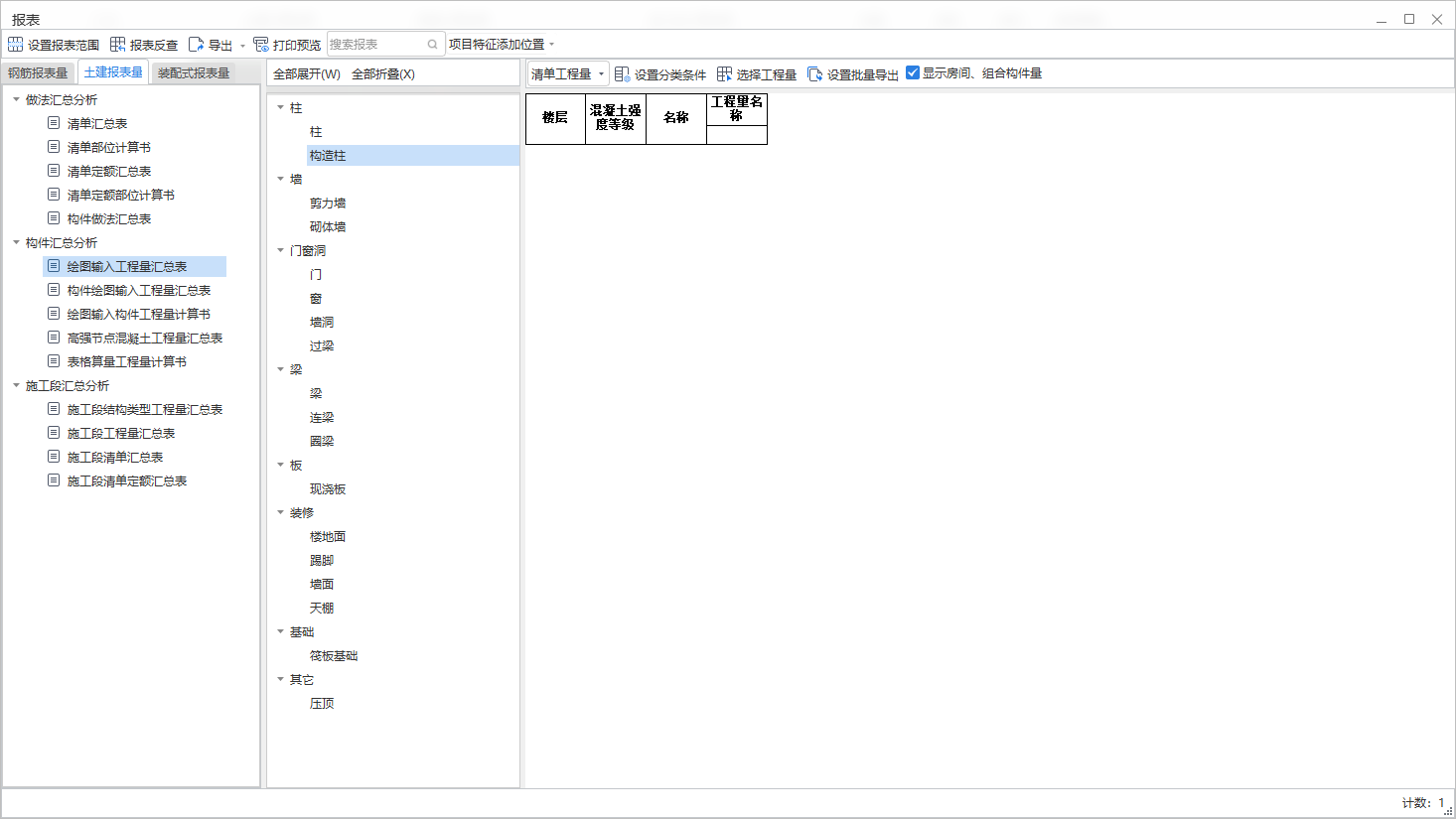The height and width of the screenshot is (819, 1456).
Task: Click the search magnifier icon
Action: click(433, 45)
